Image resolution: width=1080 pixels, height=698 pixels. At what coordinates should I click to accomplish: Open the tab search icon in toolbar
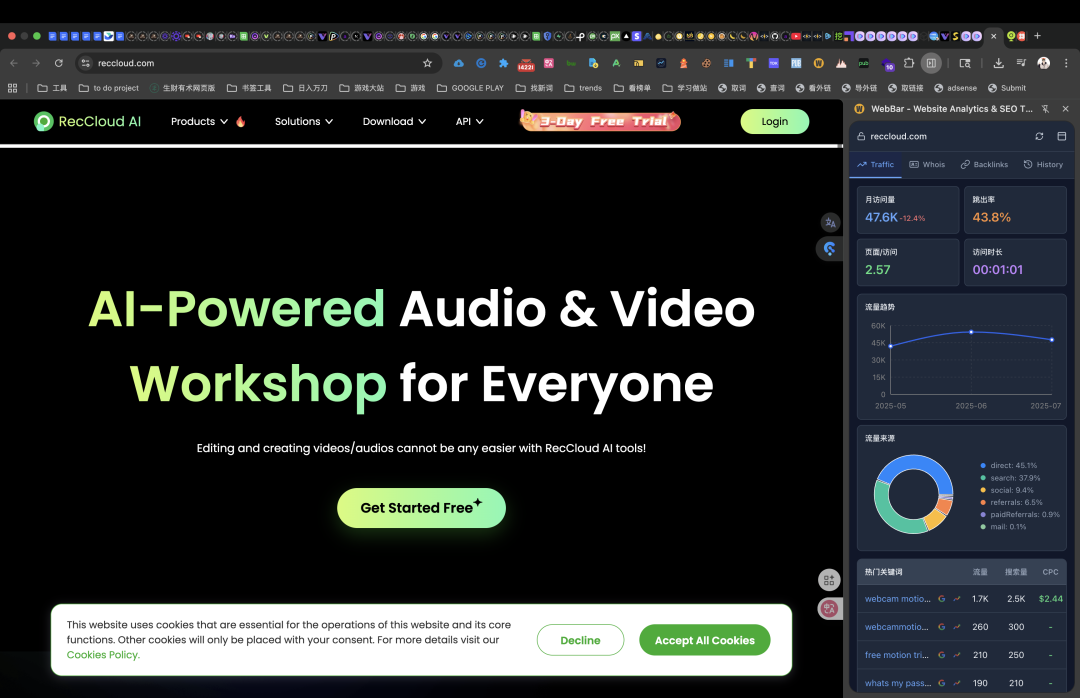click(x=965, y=63)
